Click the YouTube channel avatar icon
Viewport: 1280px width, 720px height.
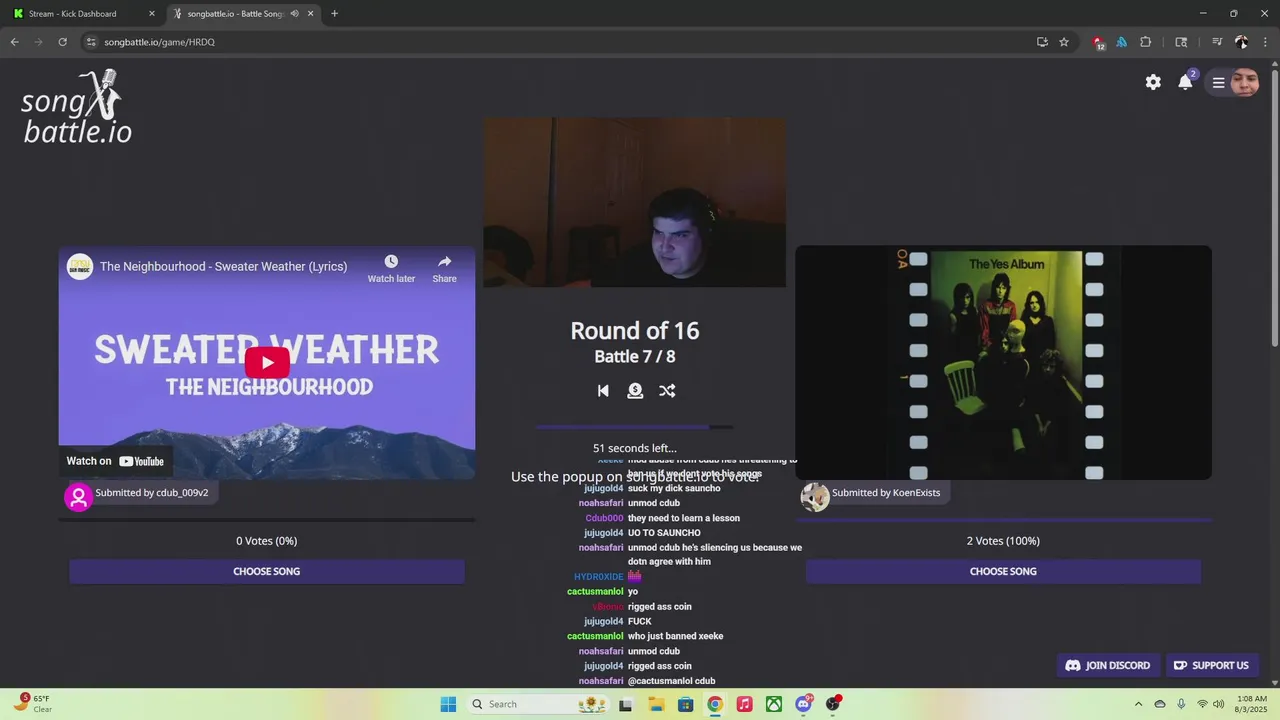click(80, 267)
